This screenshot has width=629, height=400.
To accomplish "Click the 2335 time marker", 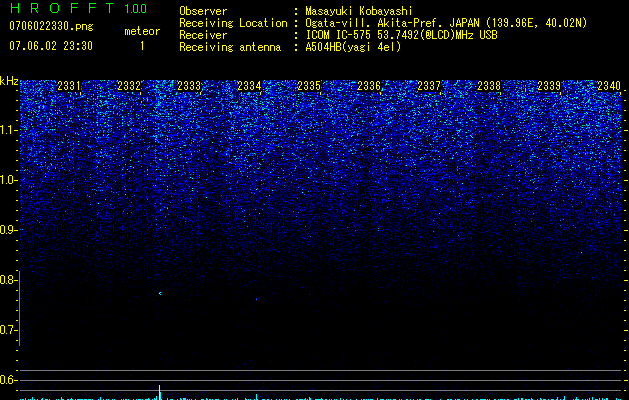I will pyautogui.click(x=309, y=86).
